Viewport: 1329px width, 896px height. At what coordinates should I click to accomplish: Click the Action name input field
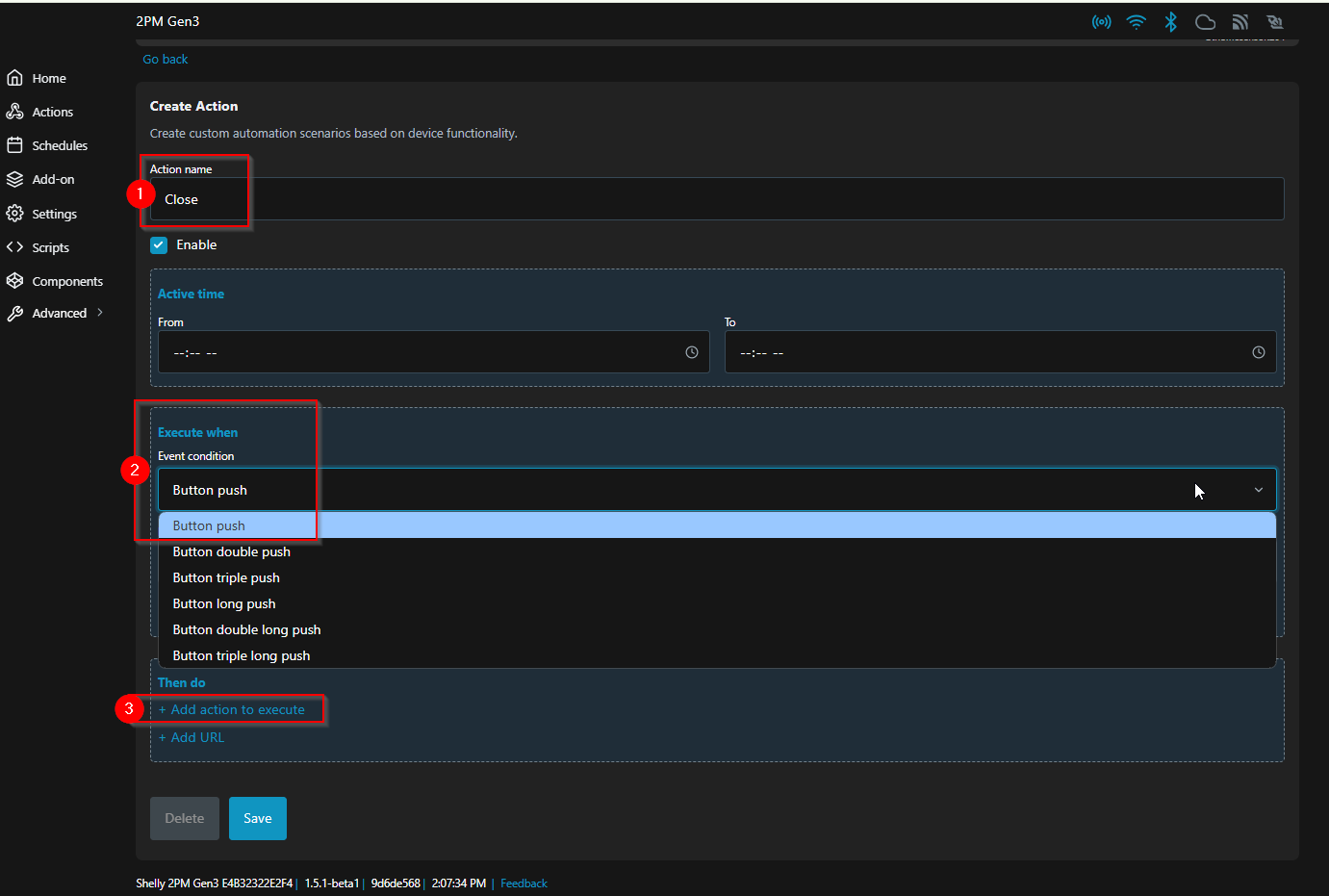click(x=716, y=199)
